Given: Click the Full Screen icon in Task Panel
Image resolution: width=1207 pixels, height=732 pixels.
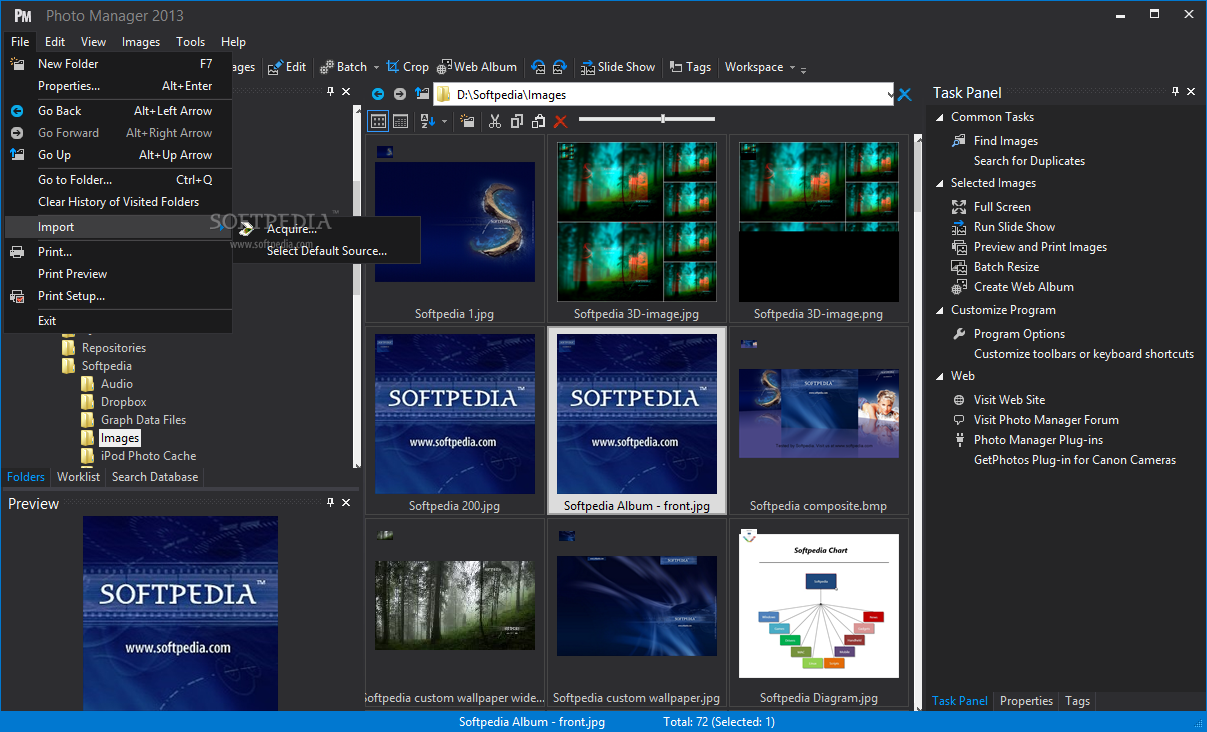Looking at the screenshot, I should pos(959,207).
